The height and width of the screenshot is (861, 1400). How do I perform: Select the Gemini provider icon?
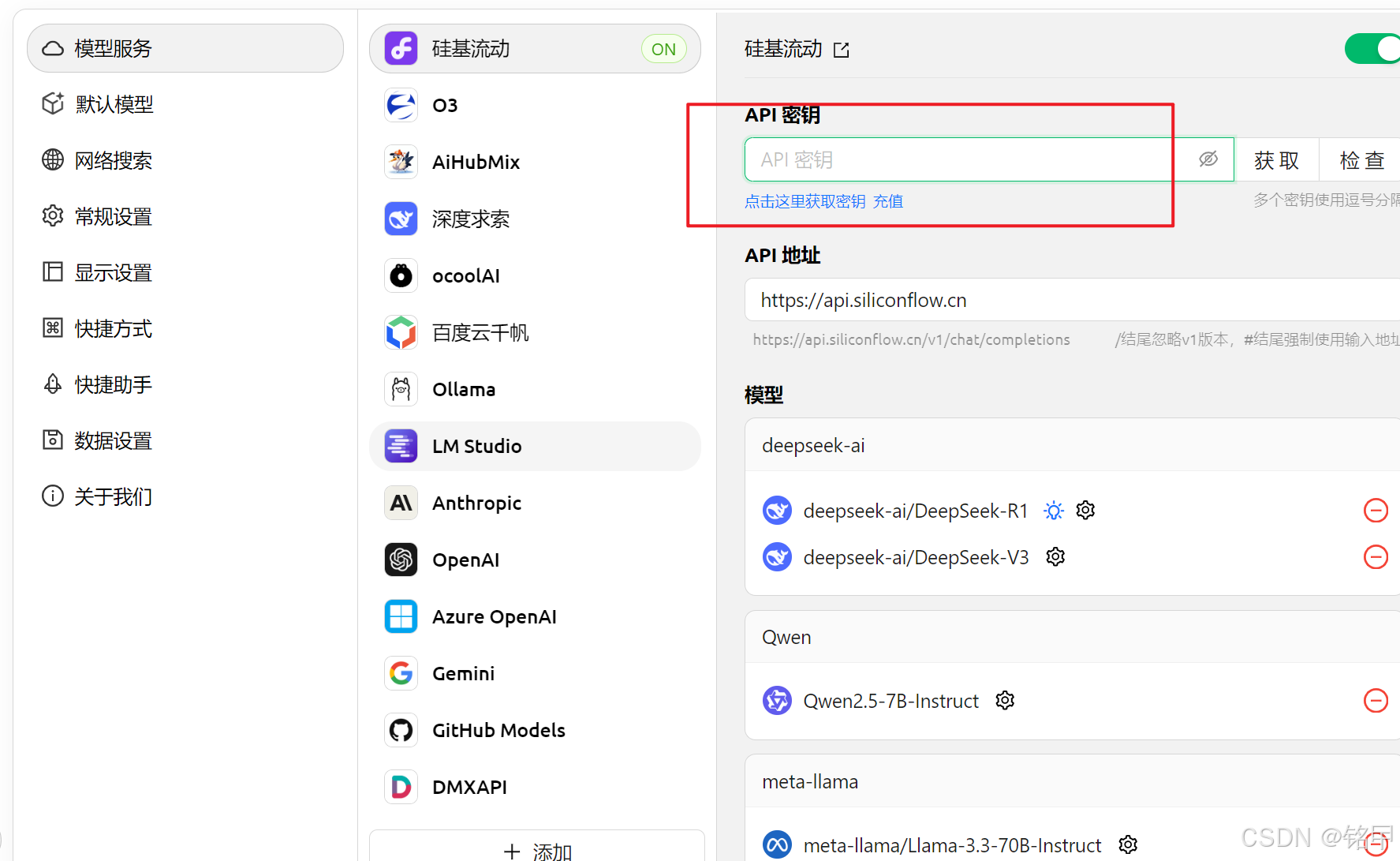(x=401, y=673)
